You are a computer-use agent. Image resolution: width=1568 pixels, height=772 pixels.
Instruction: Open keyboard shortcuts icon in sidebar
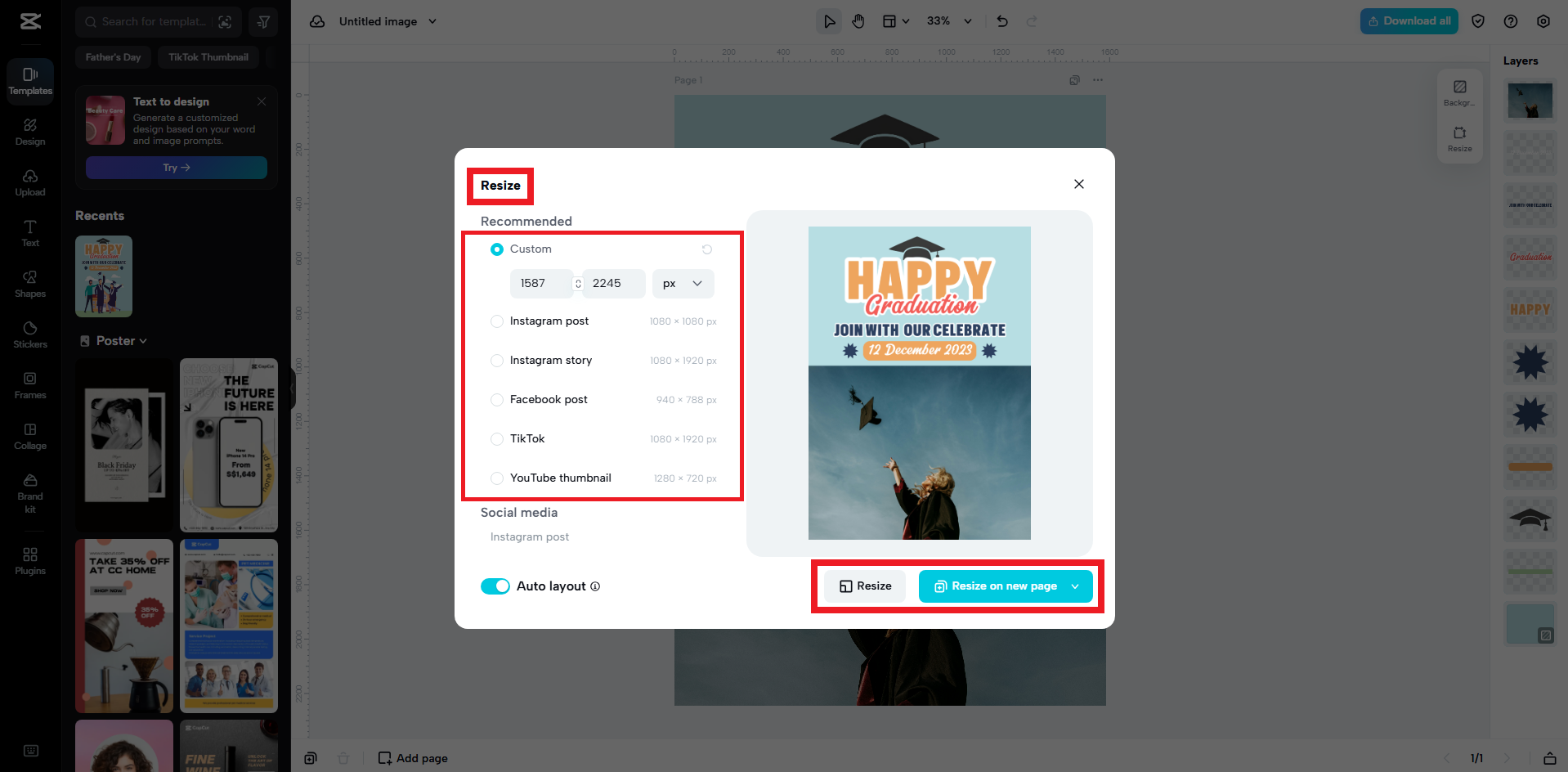tap(31, 751)
